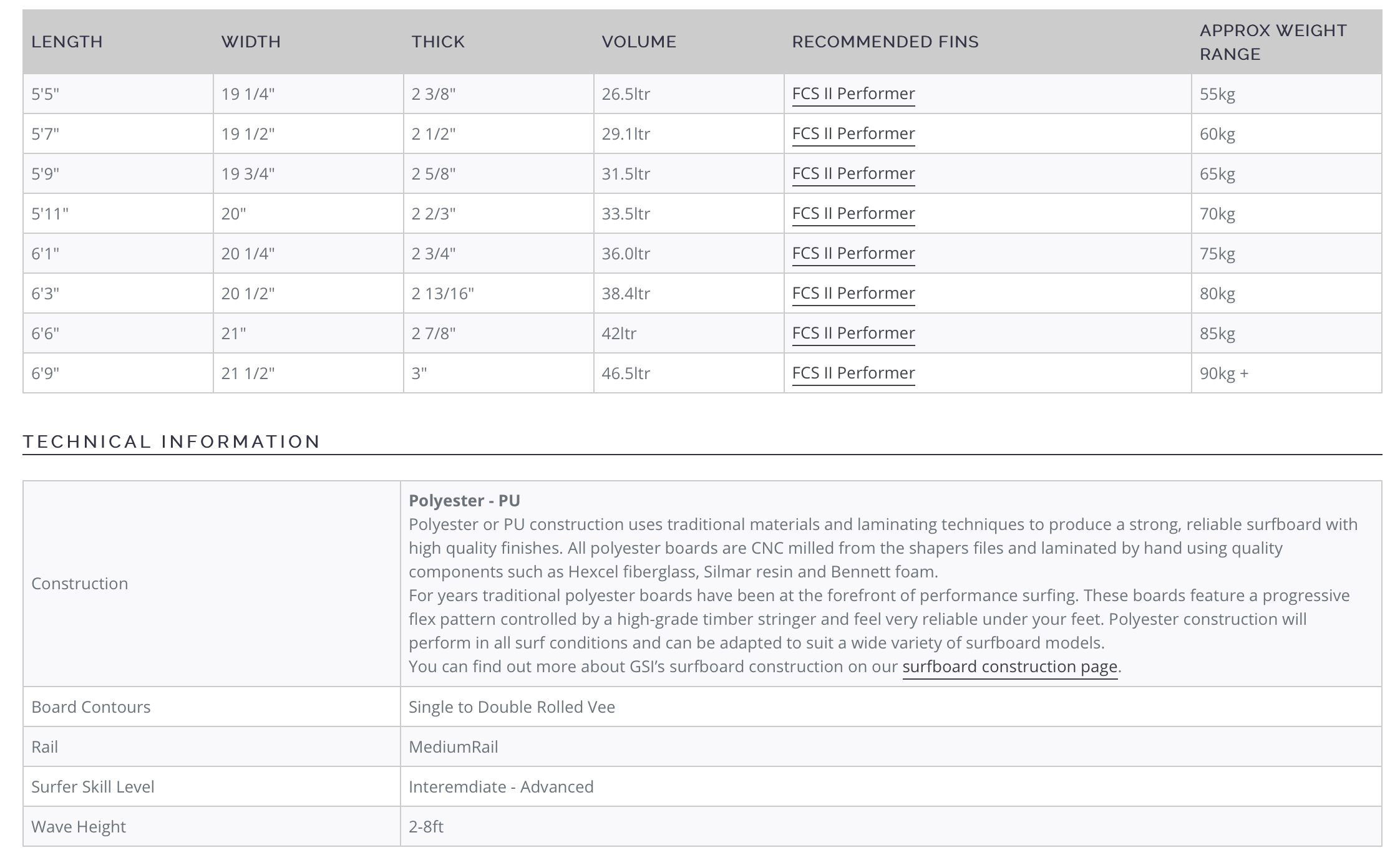Click the TECHNICAL INFORMATION heading
The height and width of the screenshot is (863, 1400).
pos(172,441)
